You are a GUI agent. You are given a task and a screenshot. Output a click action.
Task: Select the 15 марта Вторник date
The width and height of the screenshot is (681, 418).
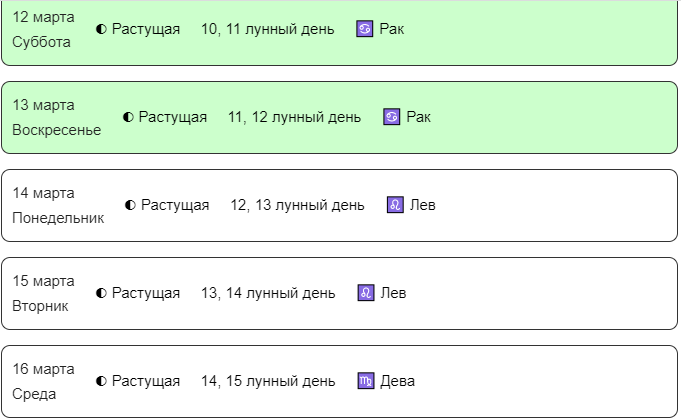[x=43, y=293]
